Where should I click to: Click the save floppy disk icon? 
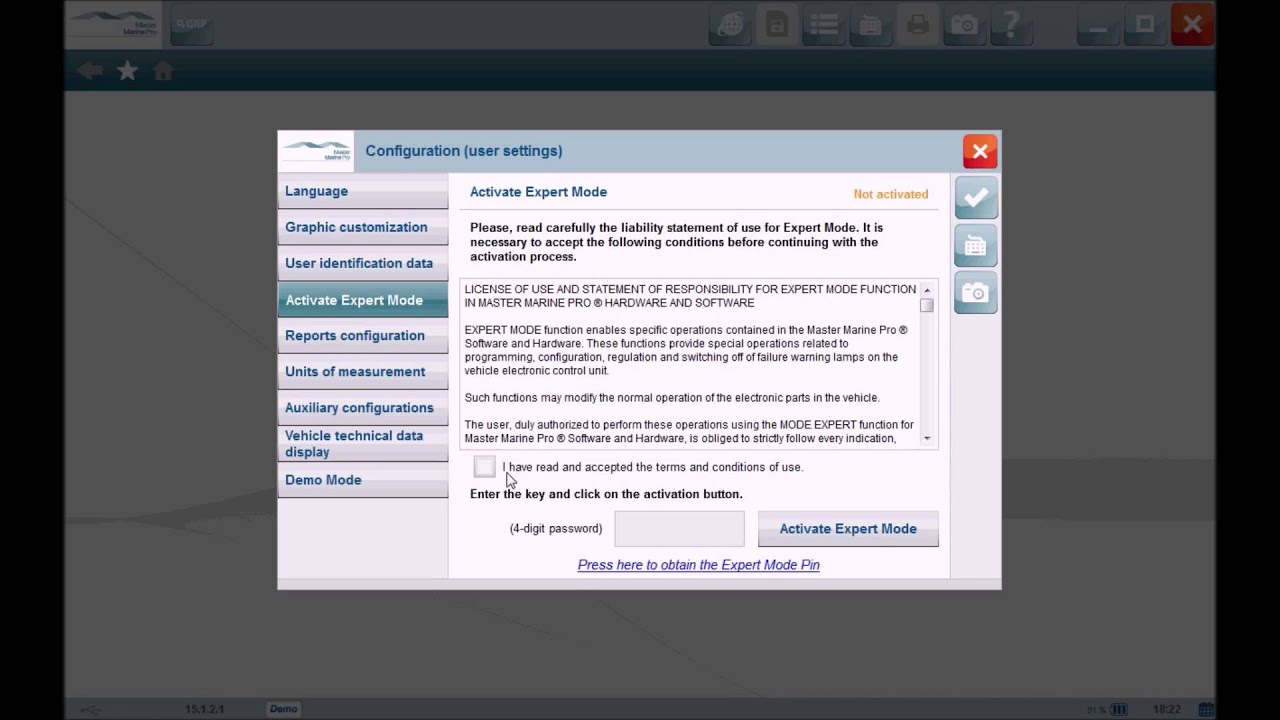point(778,25)
